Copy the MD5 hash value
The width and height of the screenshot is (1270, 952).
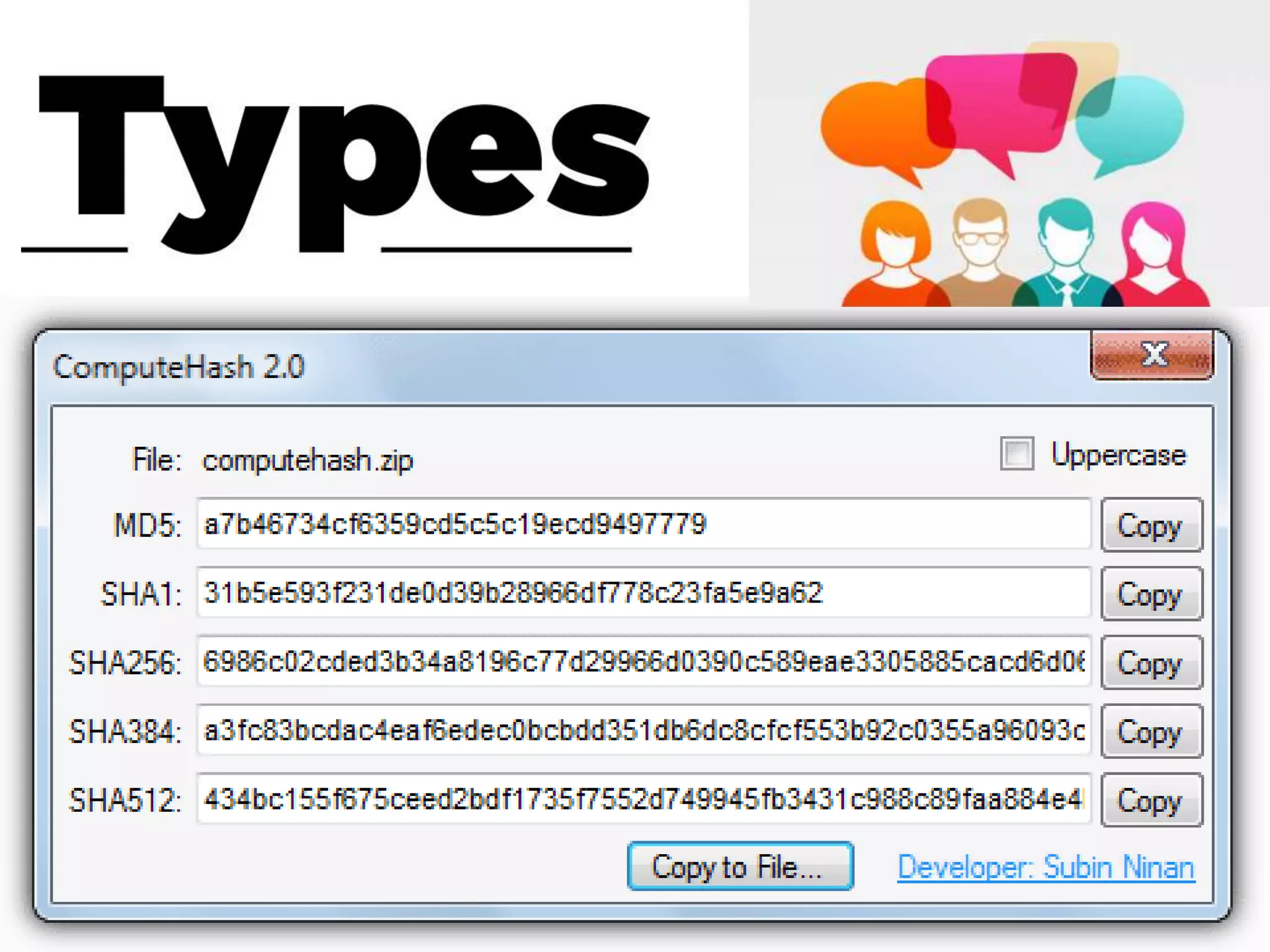[x=1151, y=525]
